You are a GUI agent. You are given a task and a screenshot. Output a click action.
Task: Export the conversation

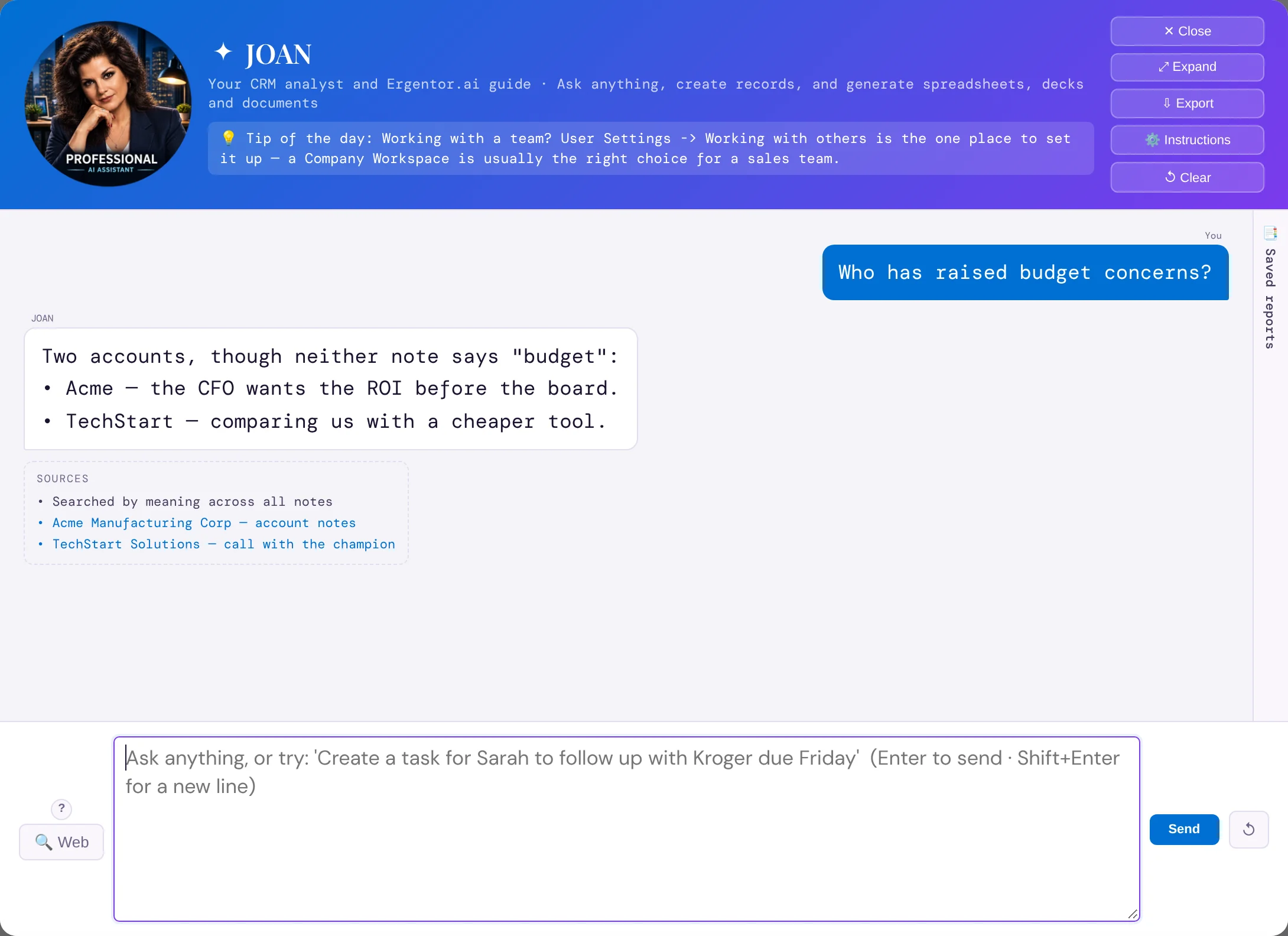point(1187,103)
